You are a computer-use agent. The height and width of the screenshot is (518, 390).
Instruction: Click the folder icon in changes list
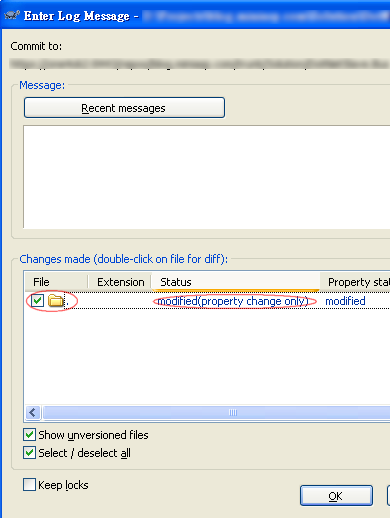click(x=56, y=301)
